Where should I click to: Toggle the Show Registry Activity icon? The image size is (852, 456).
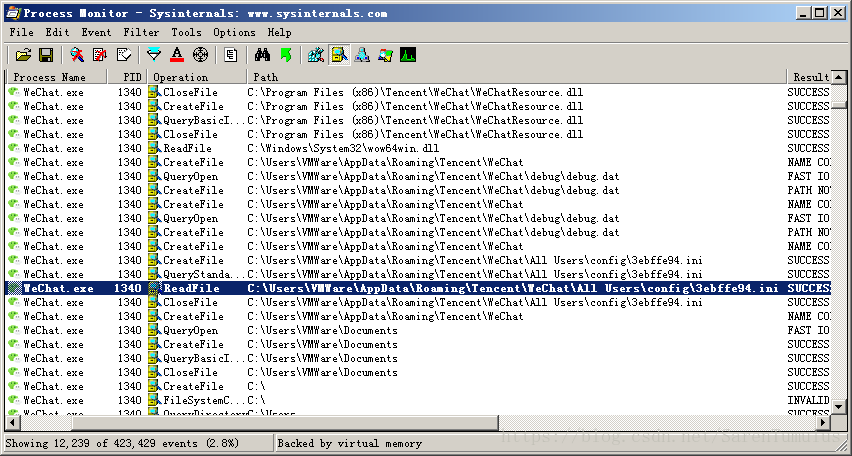click(316, 55)
